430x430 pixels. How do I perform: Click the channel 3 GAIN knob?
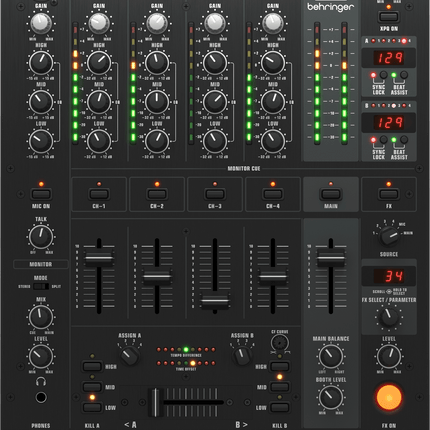pyautogui.click(x=215, y=23)
